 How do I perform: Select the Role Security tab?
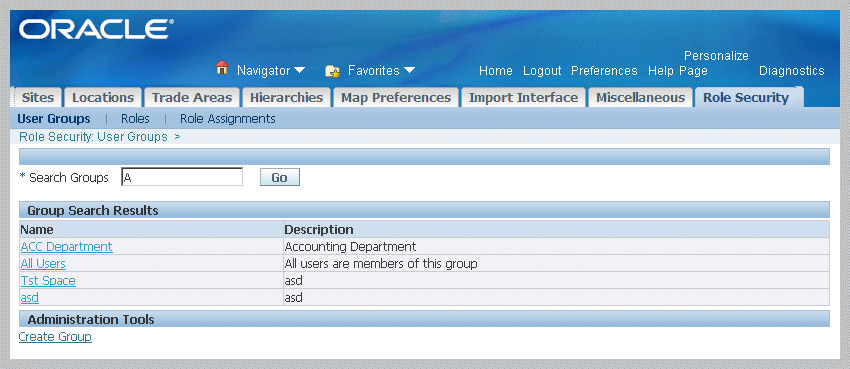[x=746, y=98]
